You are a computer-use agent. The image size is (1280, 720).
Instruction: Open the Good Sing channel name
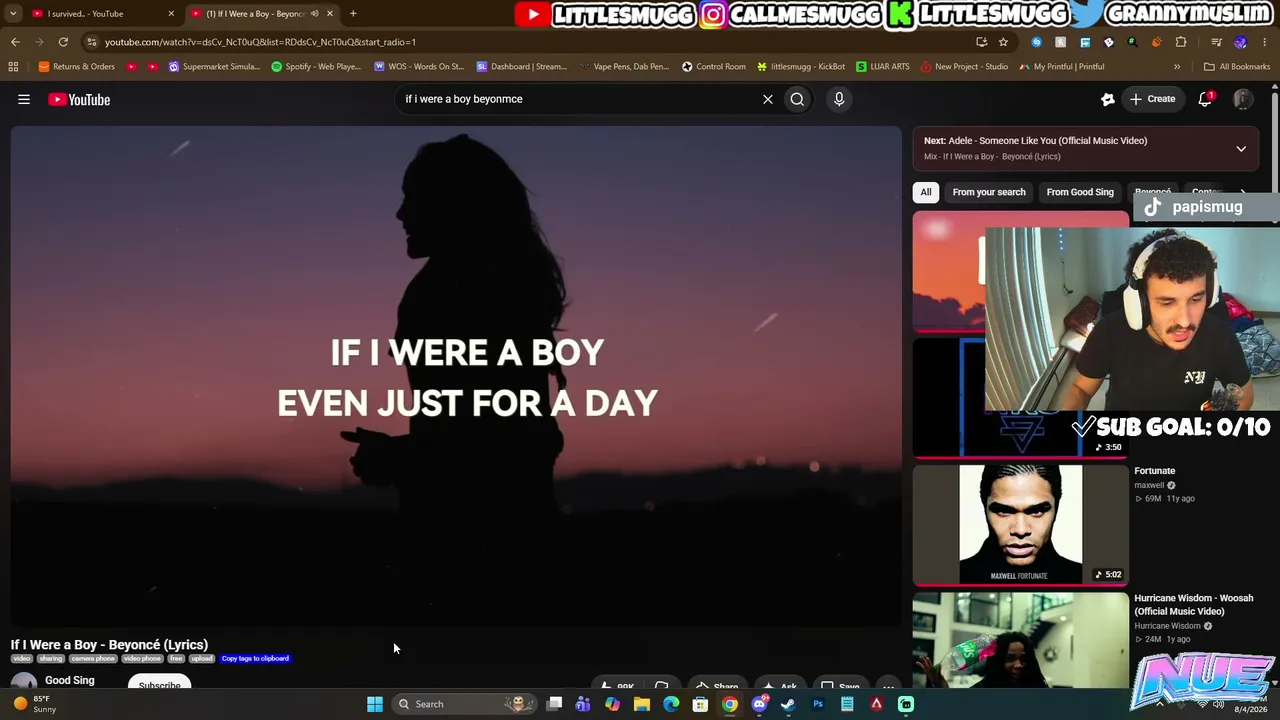(70, 680)
